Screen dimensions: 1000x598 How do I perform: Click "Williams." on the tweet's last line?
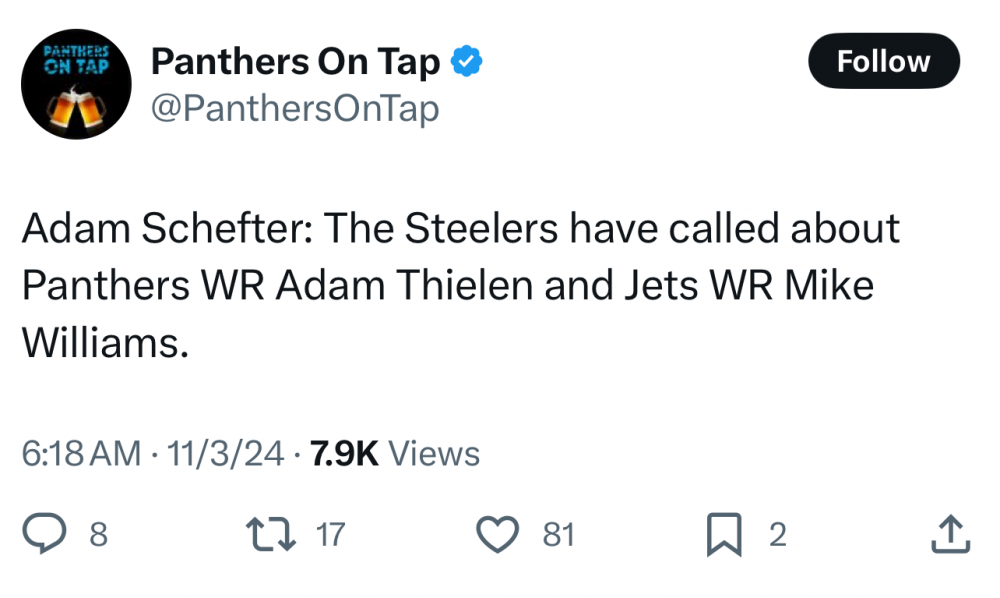[x=105, y=342]
